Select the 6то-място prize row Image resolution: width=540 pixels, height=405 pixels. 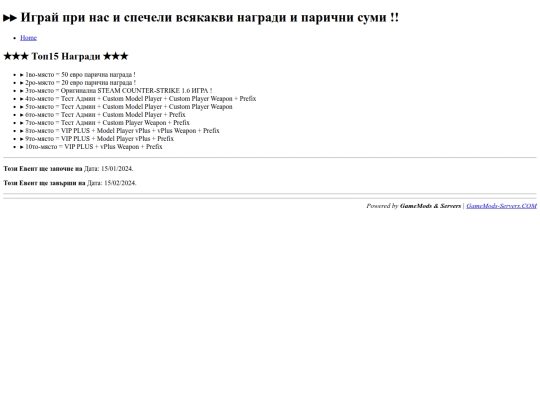tap(103, 115)
